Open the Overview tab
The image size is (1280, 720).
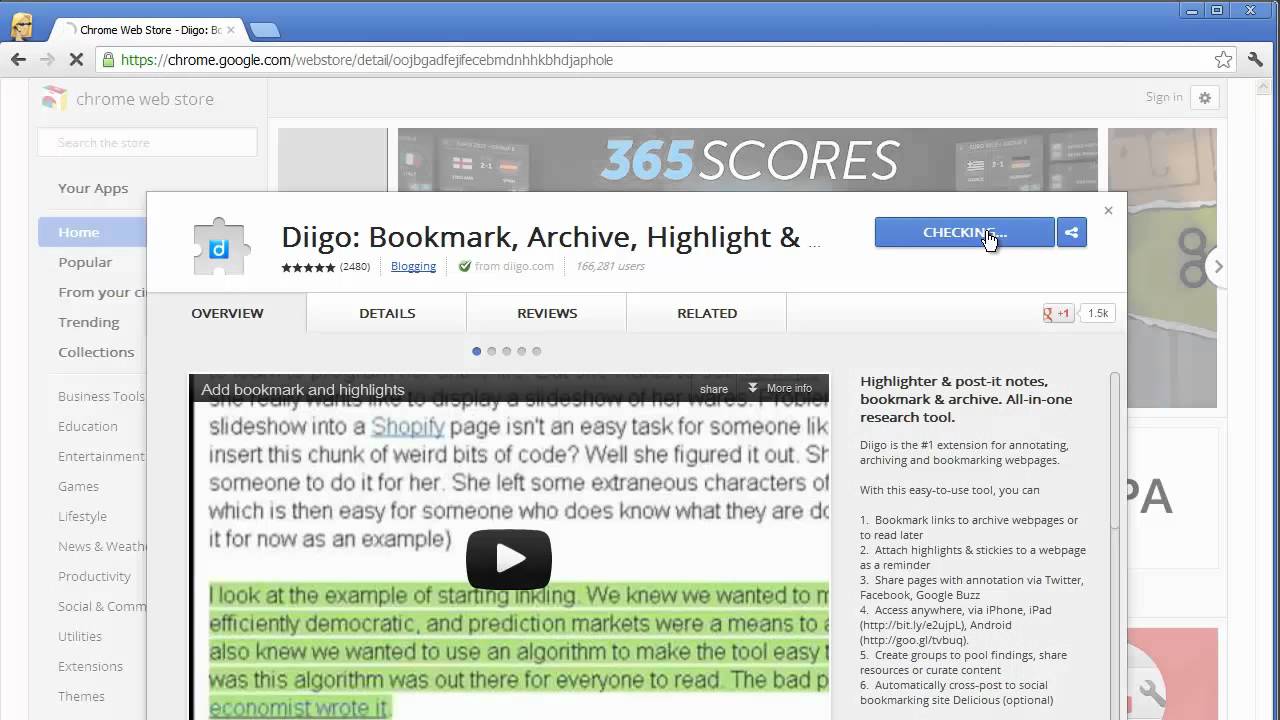coord(227,313)
